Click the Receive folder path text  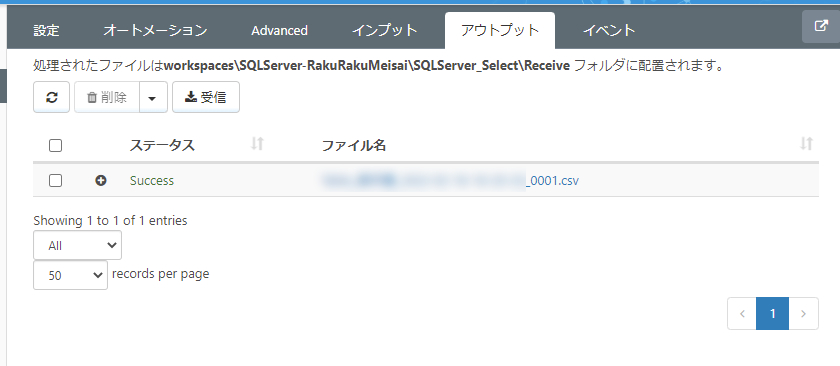click(366, 66)
